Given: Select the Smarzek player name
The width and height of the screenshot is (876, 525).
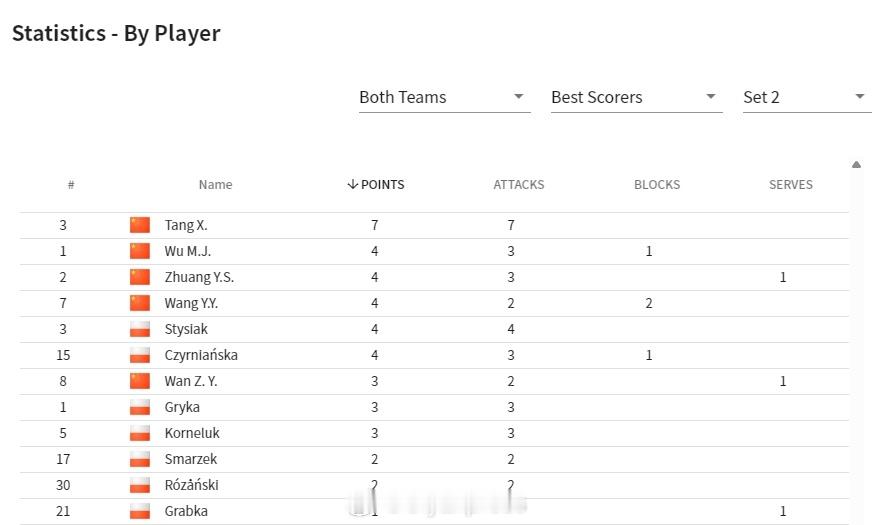Looking at the screenshot, I should (191, 459).
